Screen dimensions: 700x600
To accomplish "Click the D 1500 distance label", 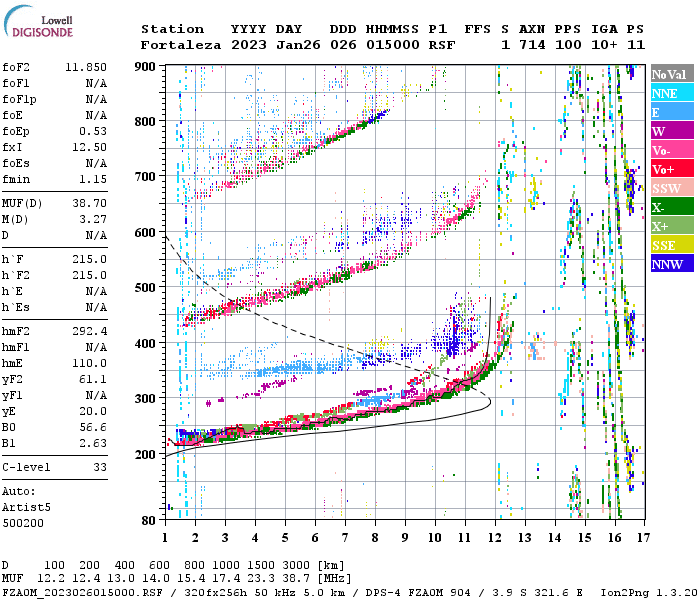I will [x=261, y=565].
